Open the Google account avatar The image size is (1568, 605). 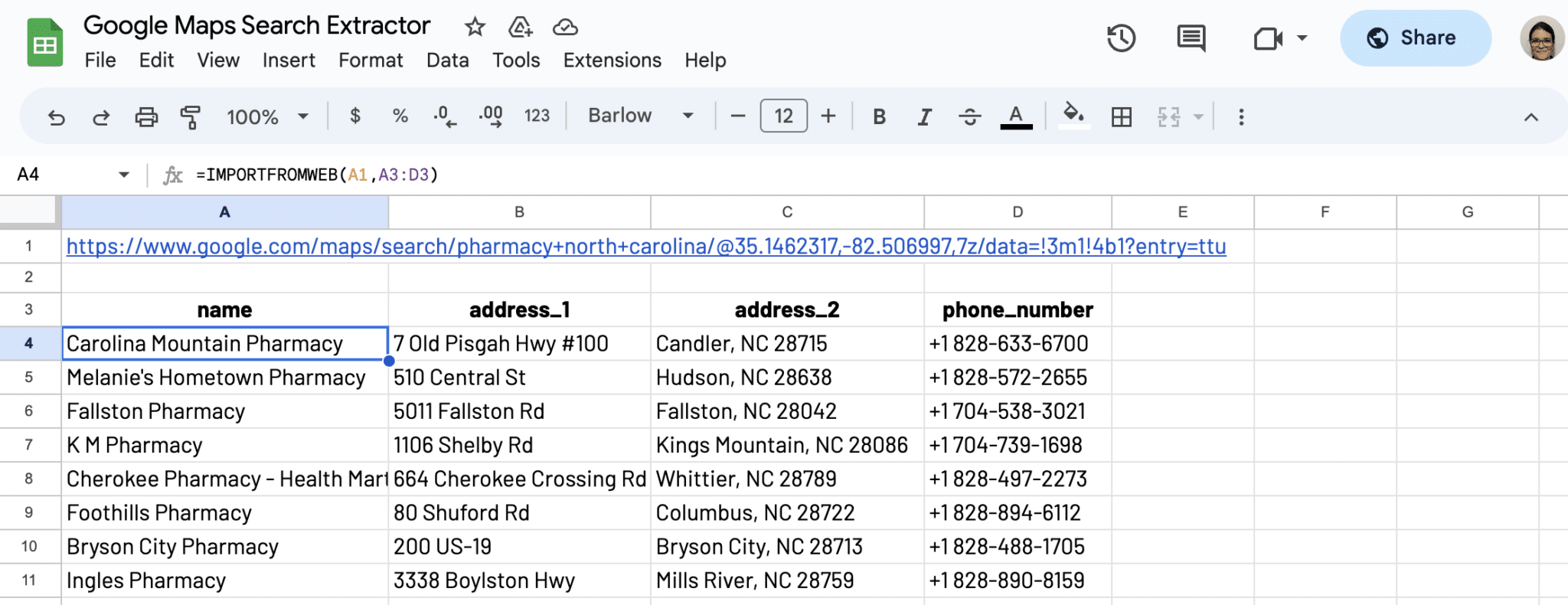click(x=1541, y=38)
